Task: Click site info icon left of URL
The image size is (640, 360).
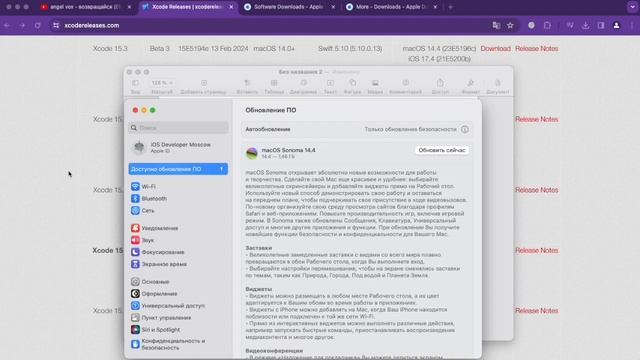Action: (x=56, y=25)
